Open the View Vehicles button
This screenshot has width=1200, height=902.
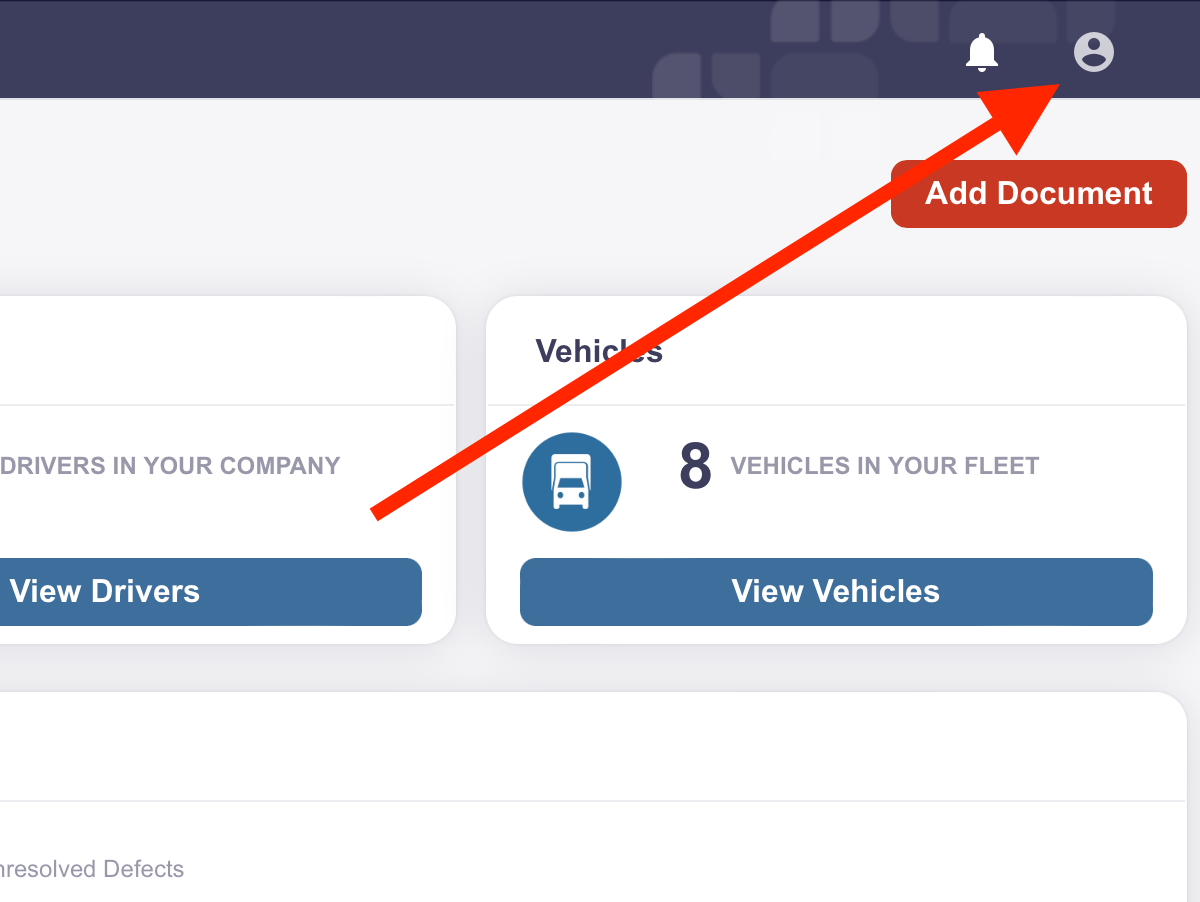point(836,592)
